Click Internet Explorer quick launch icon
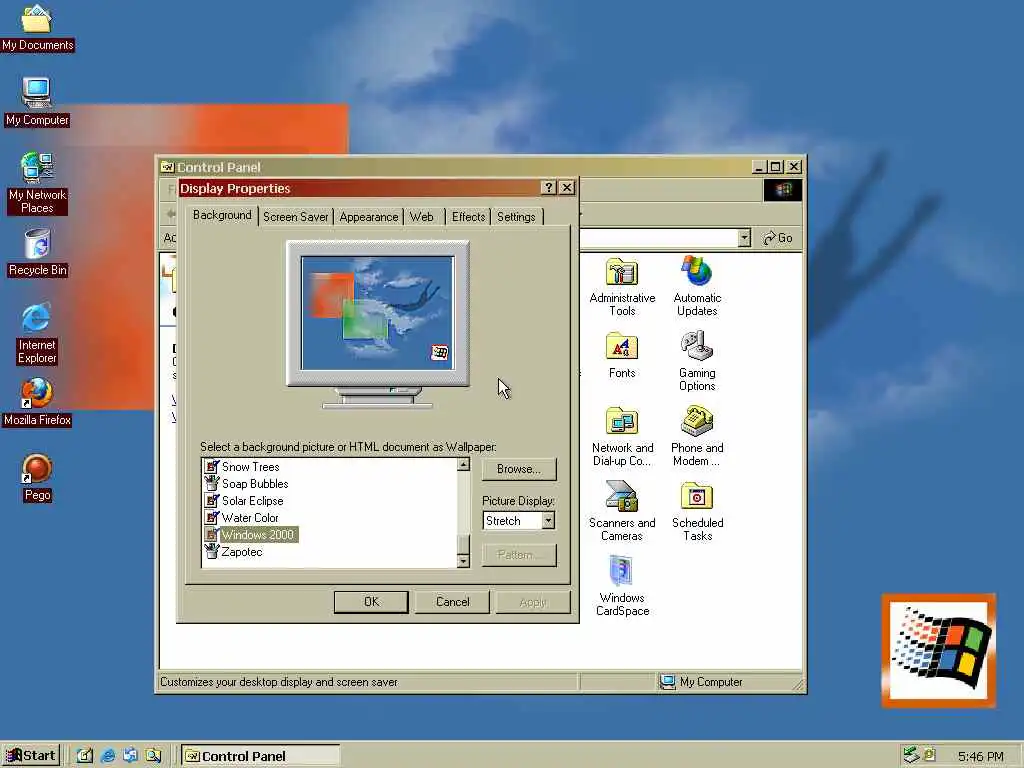The width and height of the screenshot is (1024, 768). pyautogui.click(x=108, y=756)
